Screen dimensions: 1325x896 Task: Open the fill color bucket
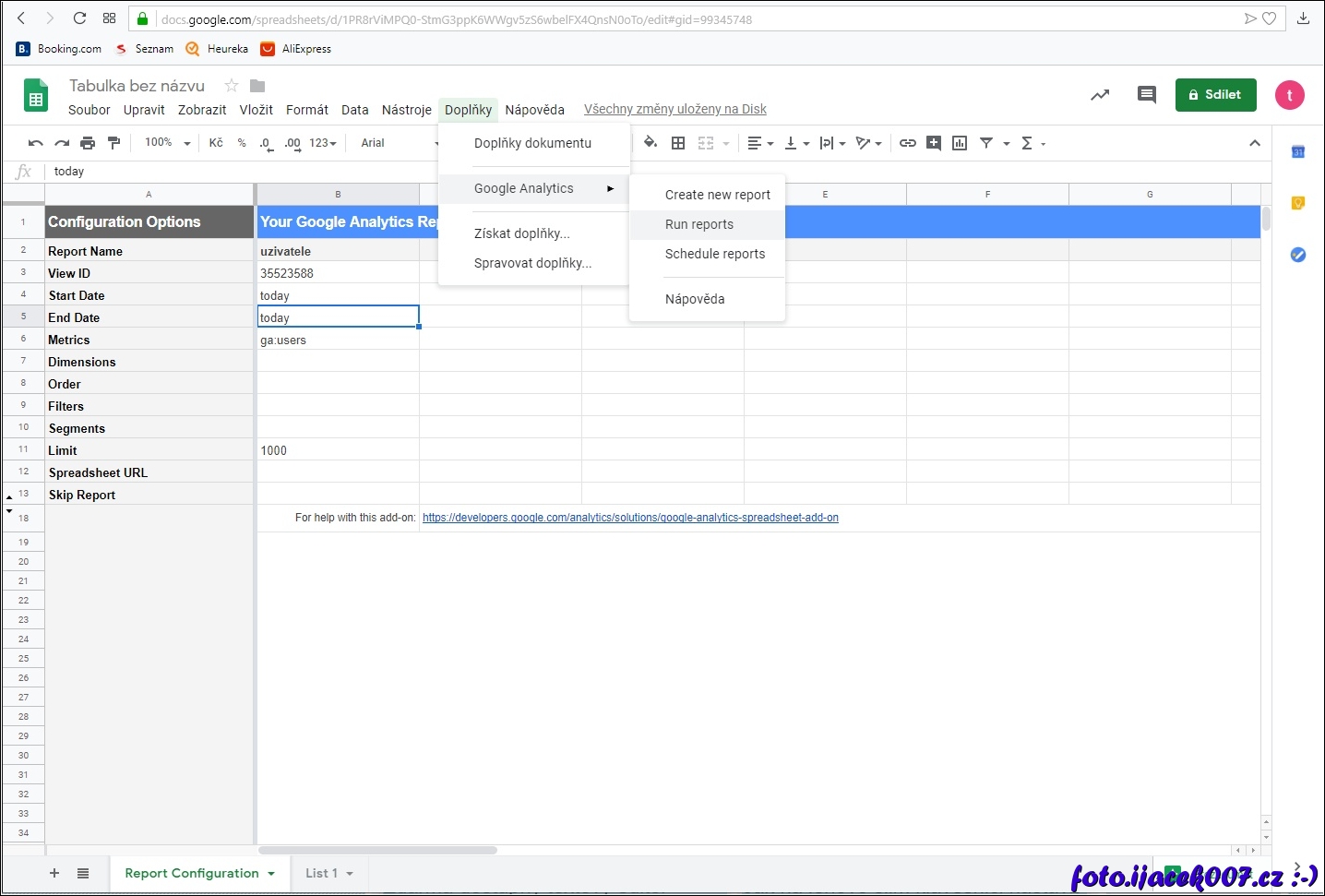pos(651,143)
